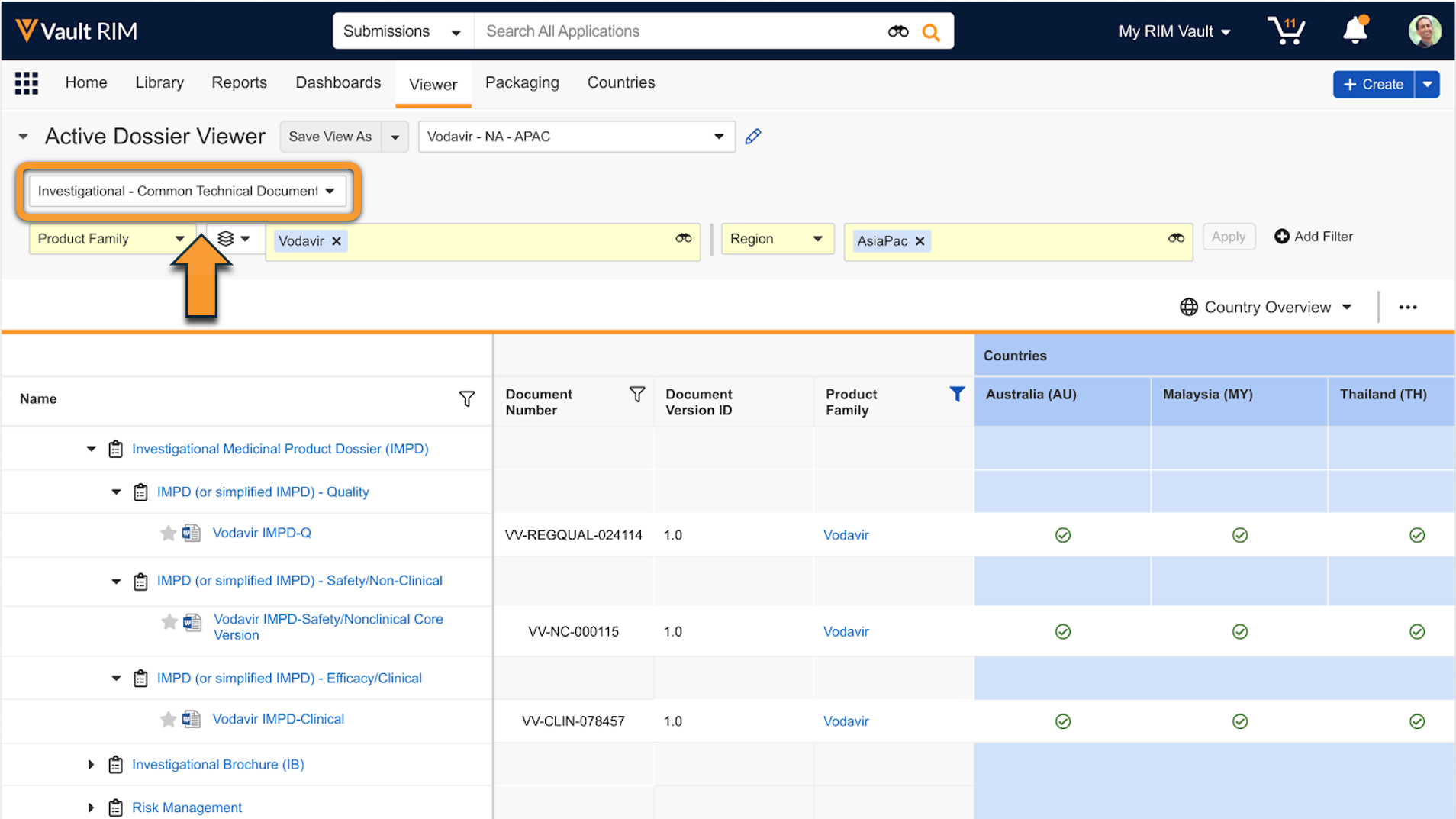Star the Vodavir IMPD-Clinical document
The image size is (1456, 819).
click(168, 719)
